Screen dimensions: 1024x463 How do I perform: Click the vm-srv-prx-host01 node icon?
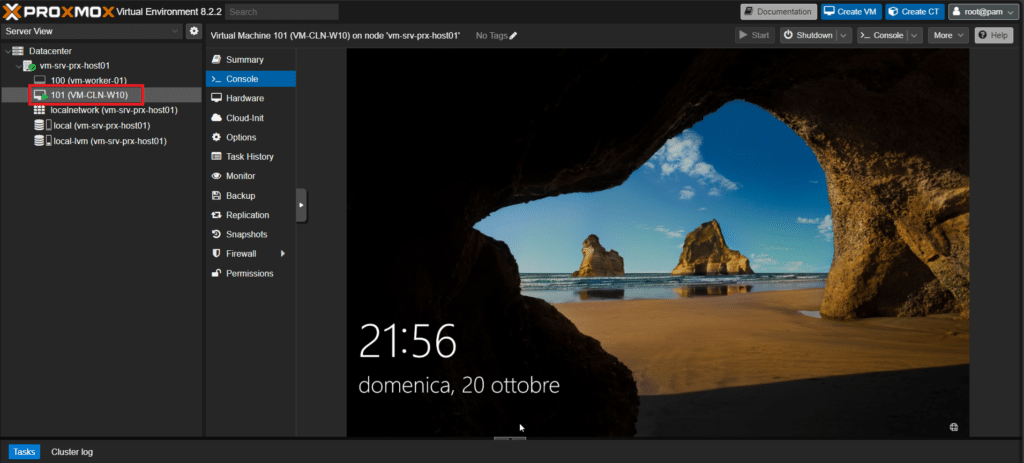pyautogui.click(x=29, y=66)
